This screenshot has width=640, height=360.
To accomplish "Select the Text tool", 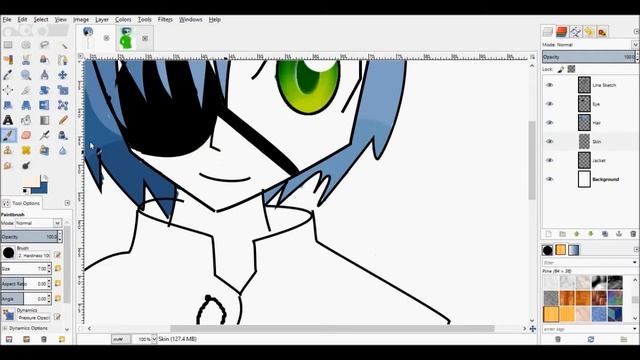I will 8,120.
